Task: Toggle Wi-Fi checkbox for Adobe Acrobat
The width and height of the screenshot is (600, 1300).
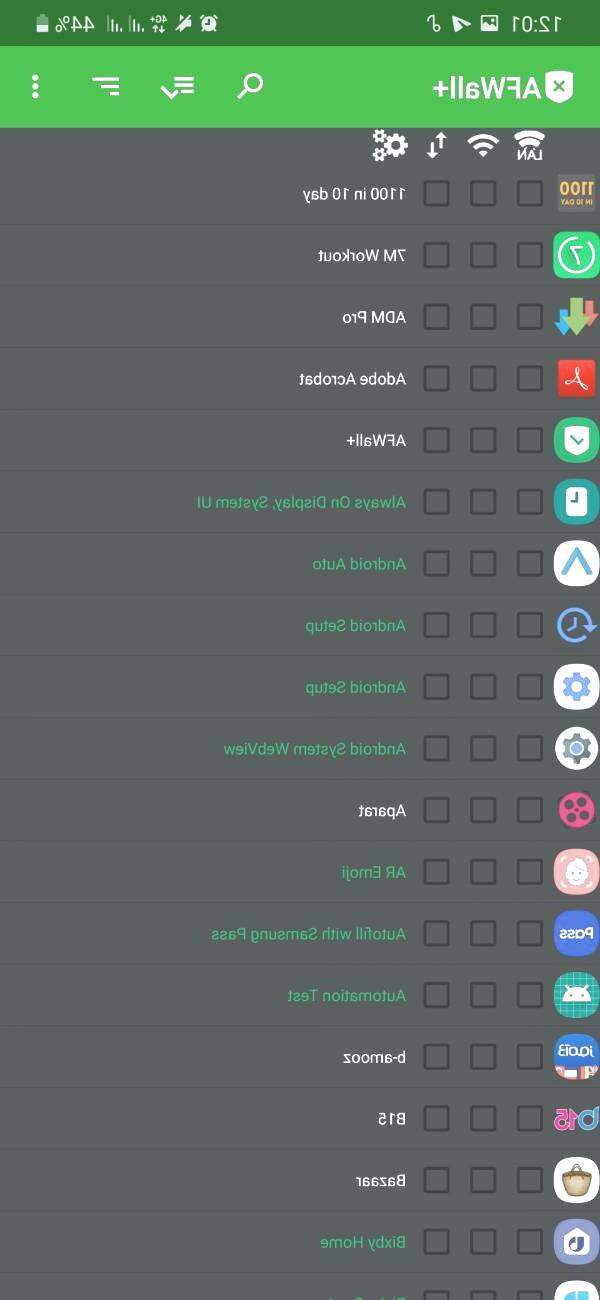Action: click(x=483, y=379)
